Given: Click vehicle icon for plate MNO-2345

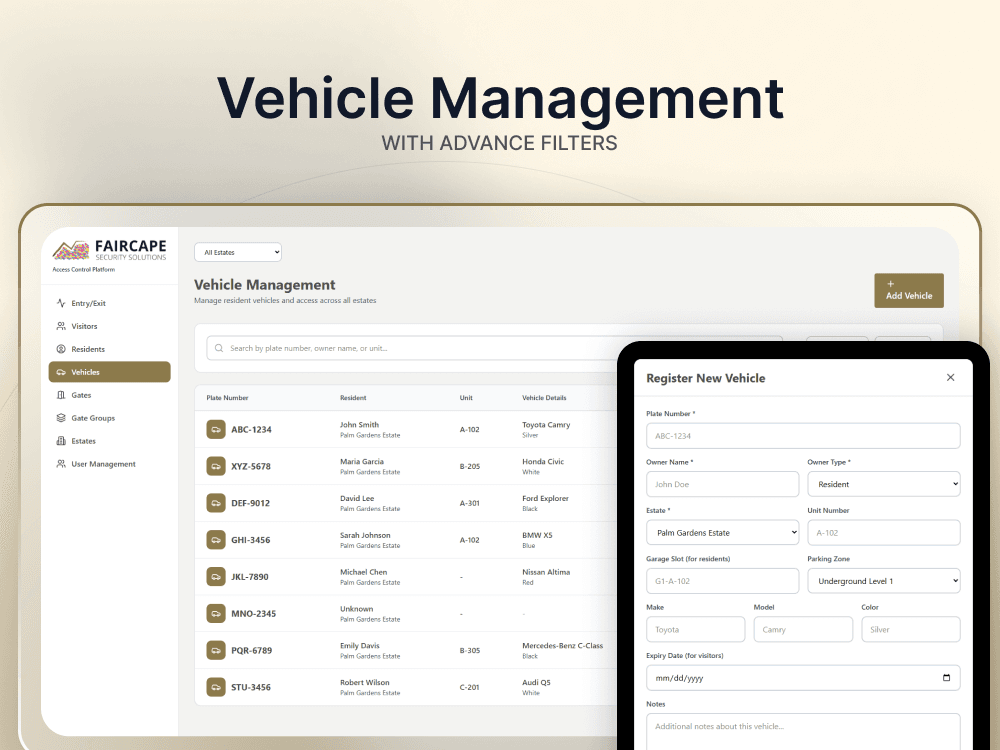Looking at the screenshot, I should 216,614.
